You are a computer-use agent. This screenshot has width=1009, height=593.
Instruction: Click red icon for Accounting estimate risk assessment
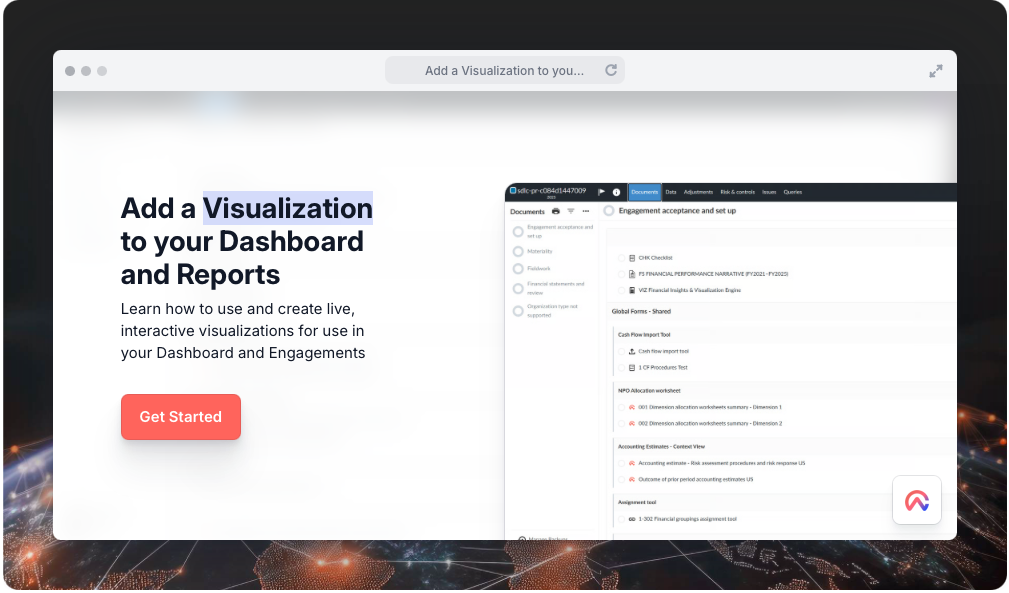tap(632, 463)
